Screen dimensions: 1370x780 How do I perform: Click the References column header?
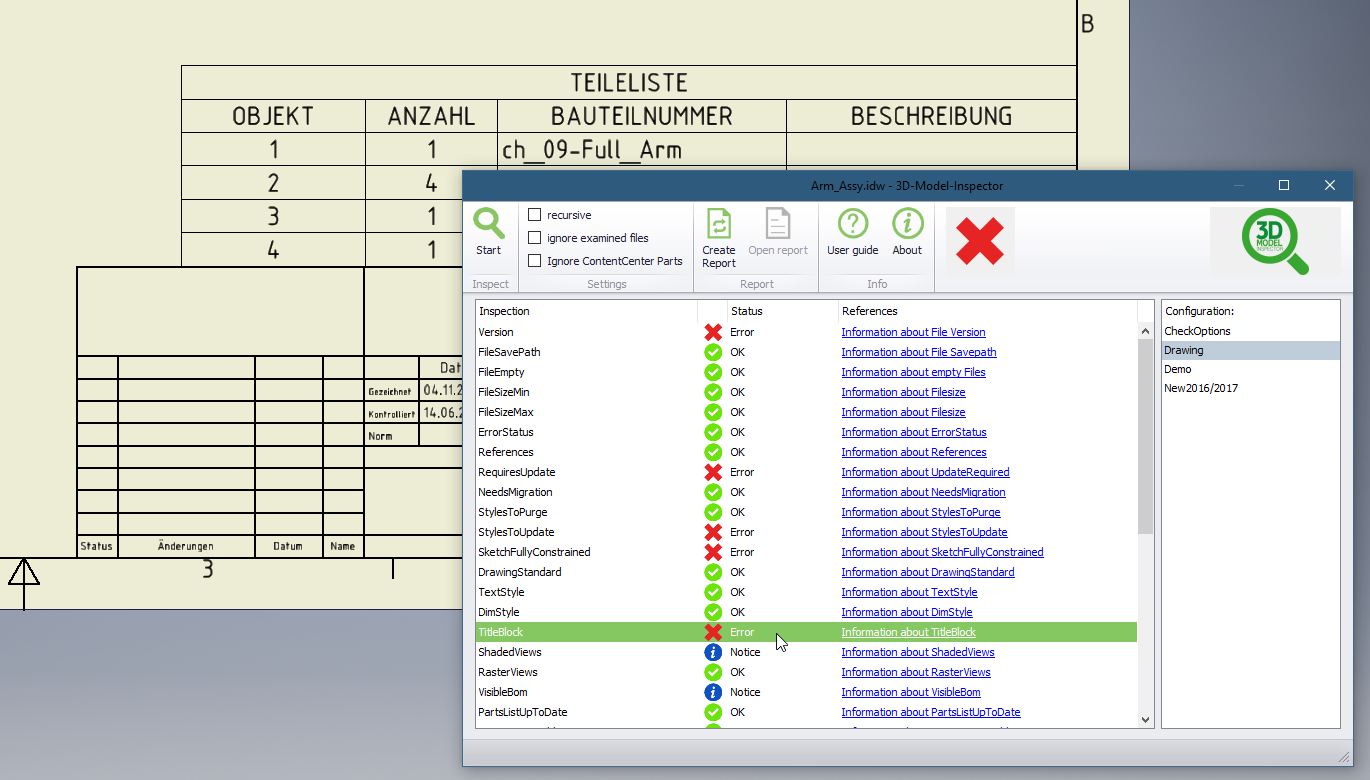[987, 311]
